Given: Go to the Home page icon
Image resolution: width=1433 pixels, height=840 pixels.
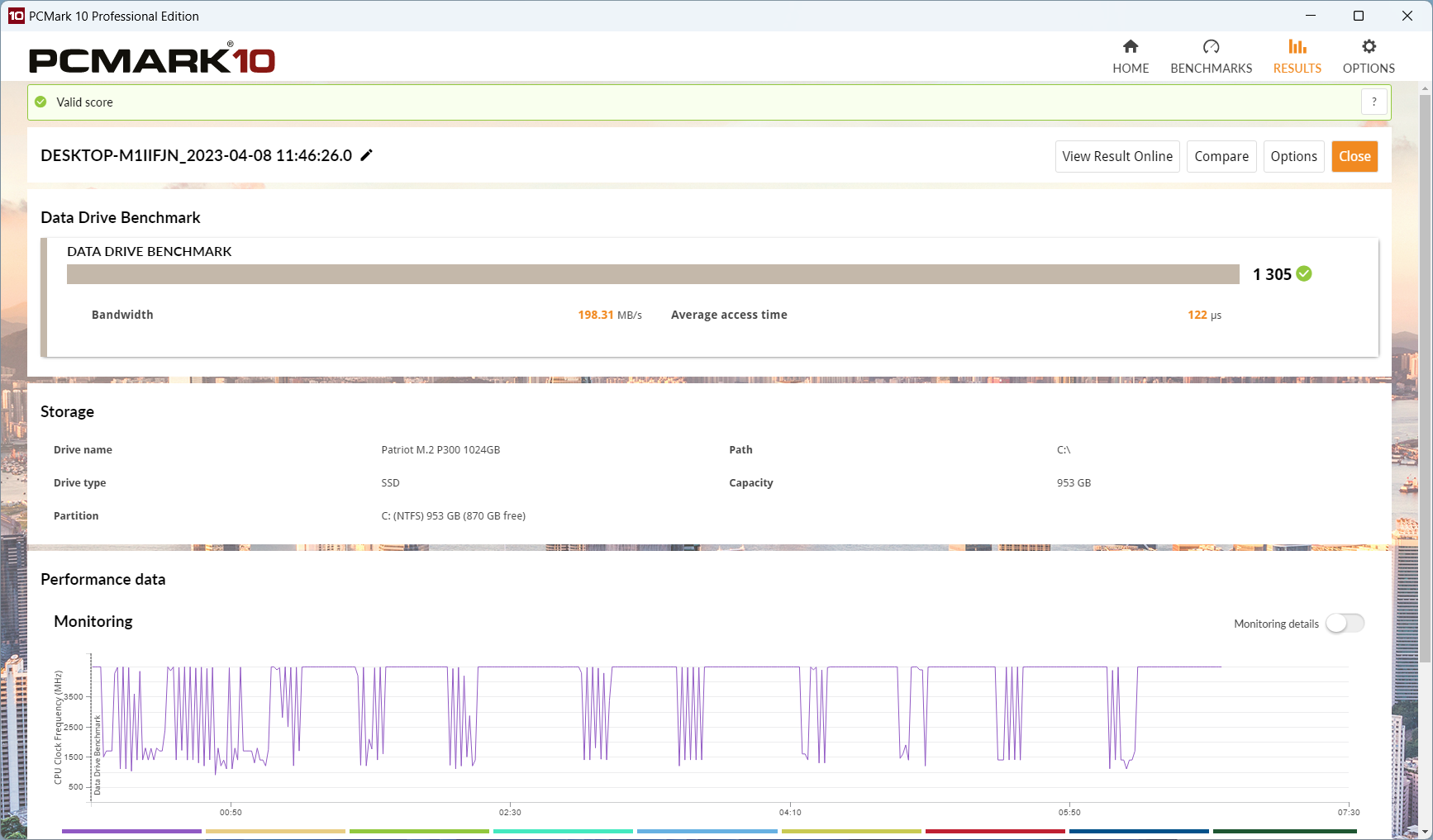Looking at the screenshot, I should tap(1130, 47).
